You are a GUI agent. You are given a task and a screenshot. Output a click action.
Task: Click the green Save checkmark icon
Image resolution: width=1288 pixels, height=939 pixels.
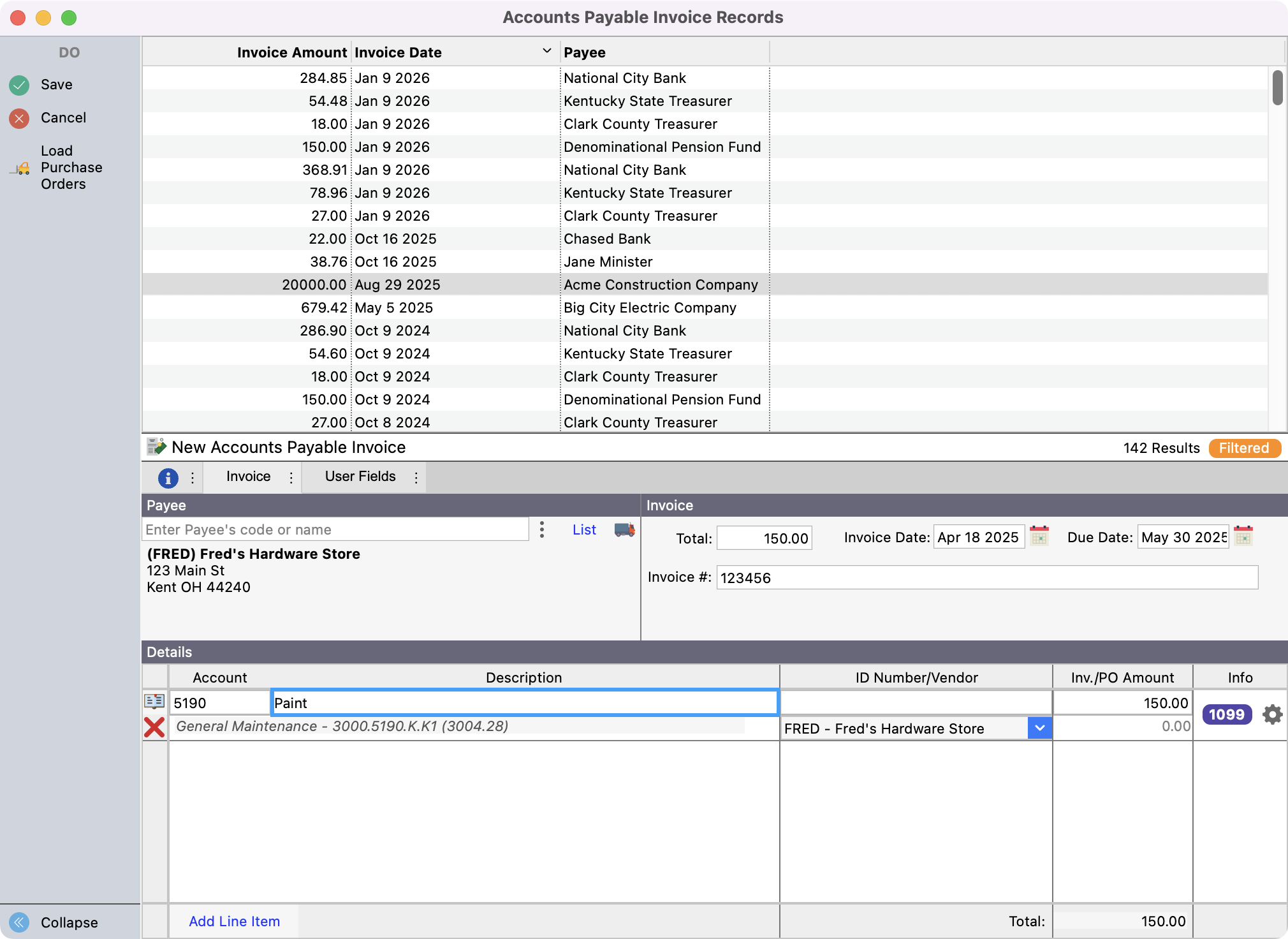point(19,85)
